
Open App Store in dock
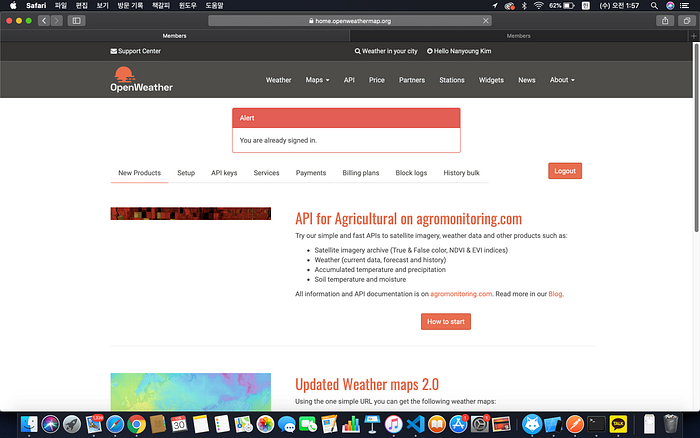click(458, 424)
